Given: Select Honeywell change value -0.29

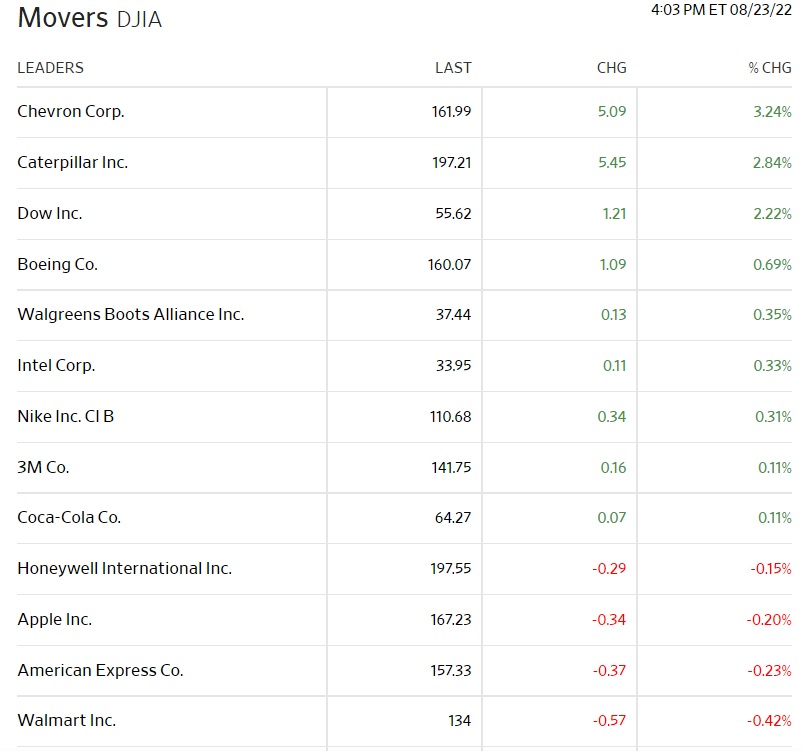Looking at the screenshot, I should pos(609,568).
